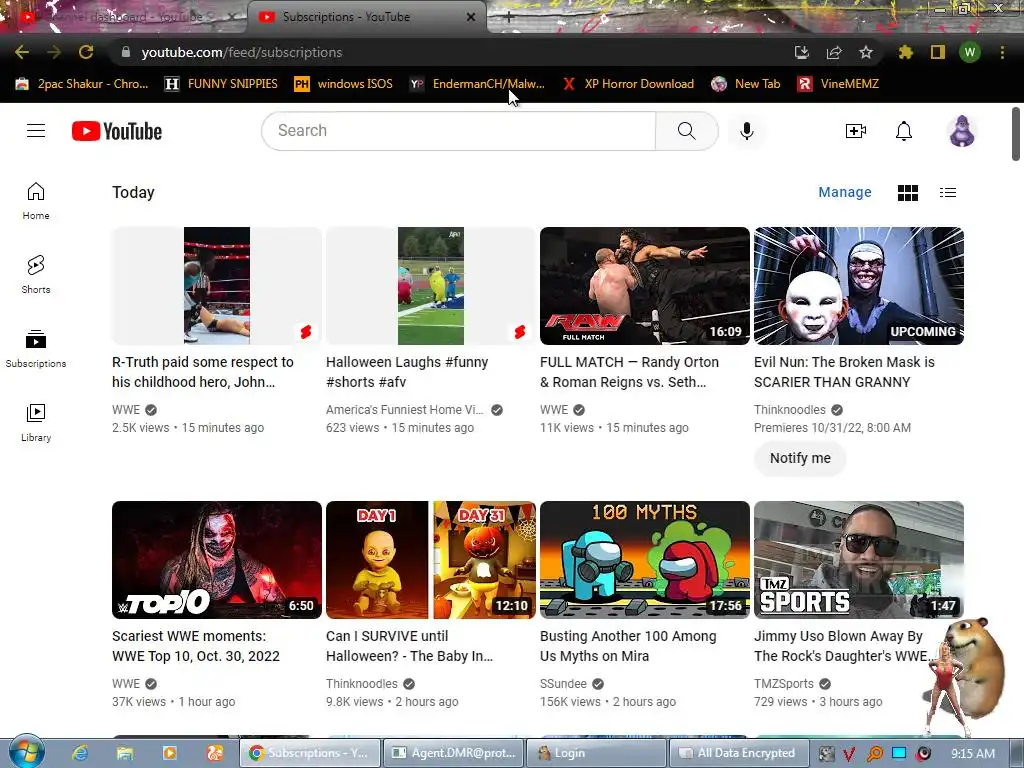Click the 9:15 AM taskbar clock

click(x=973, y=753)
